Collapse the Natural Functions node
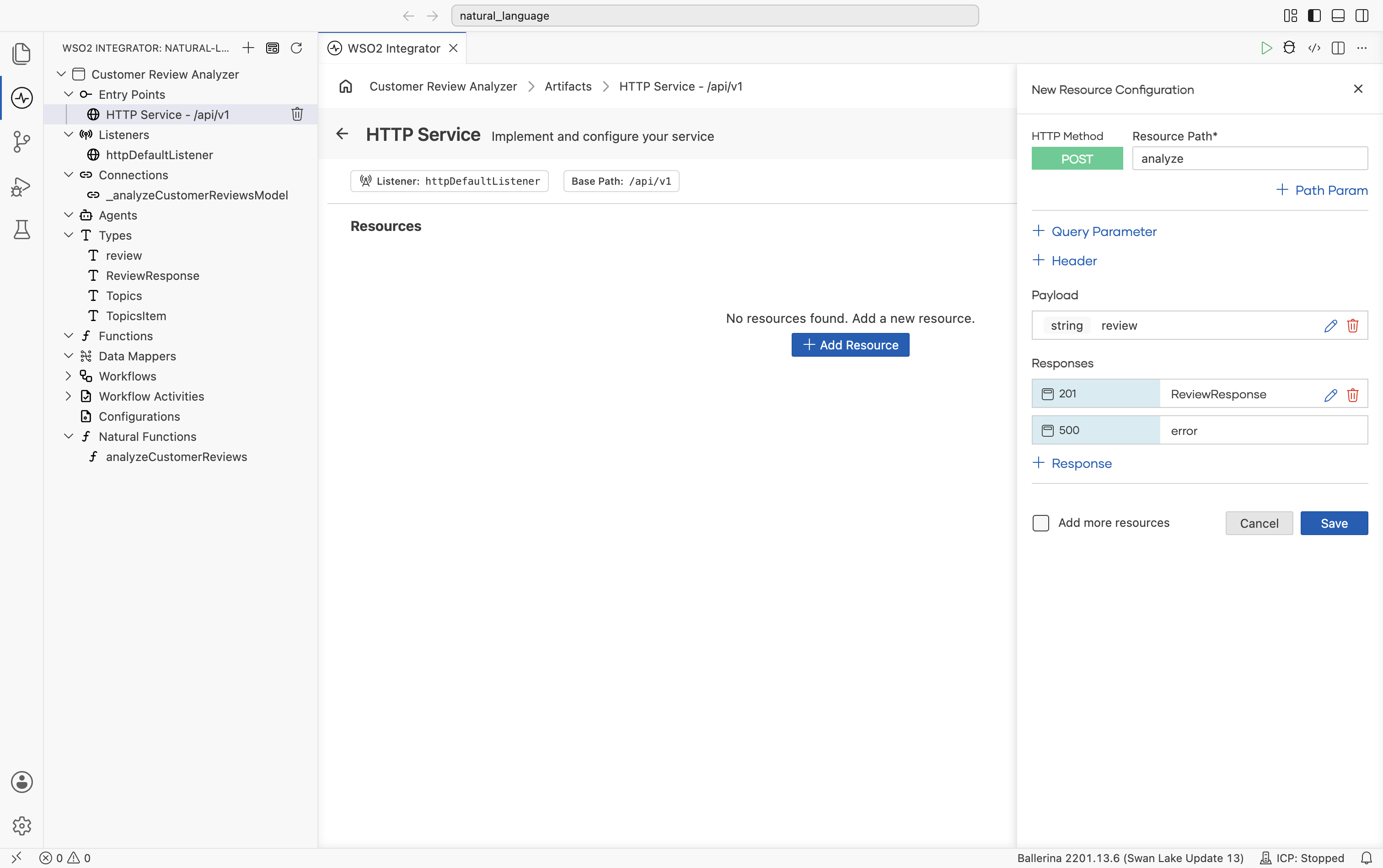Viewport: 1383px width, 868px height. coord(68,436)
